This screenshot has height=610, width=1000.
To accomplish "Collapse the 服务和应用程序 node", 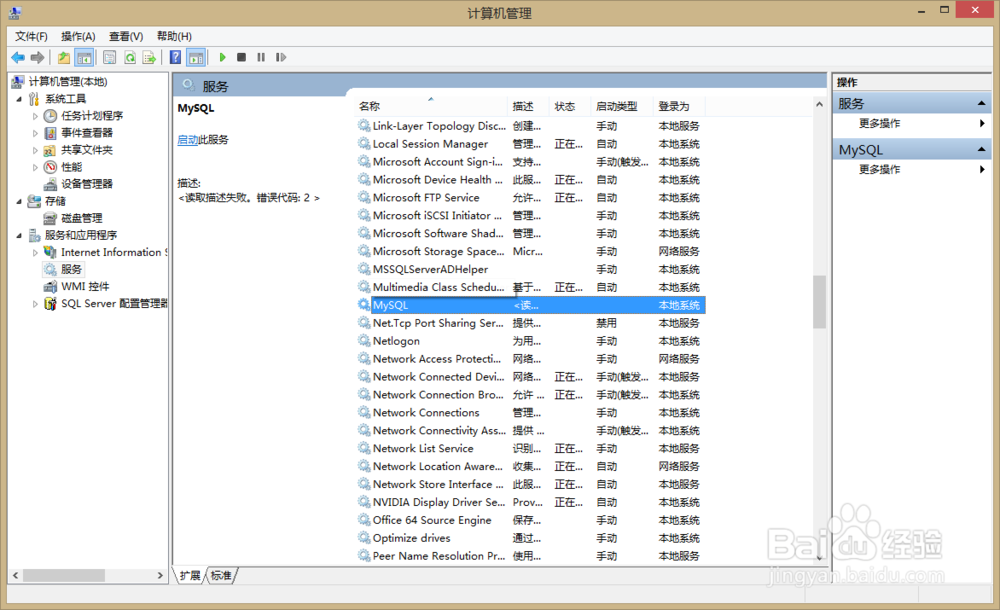I will tap(19, 235).
